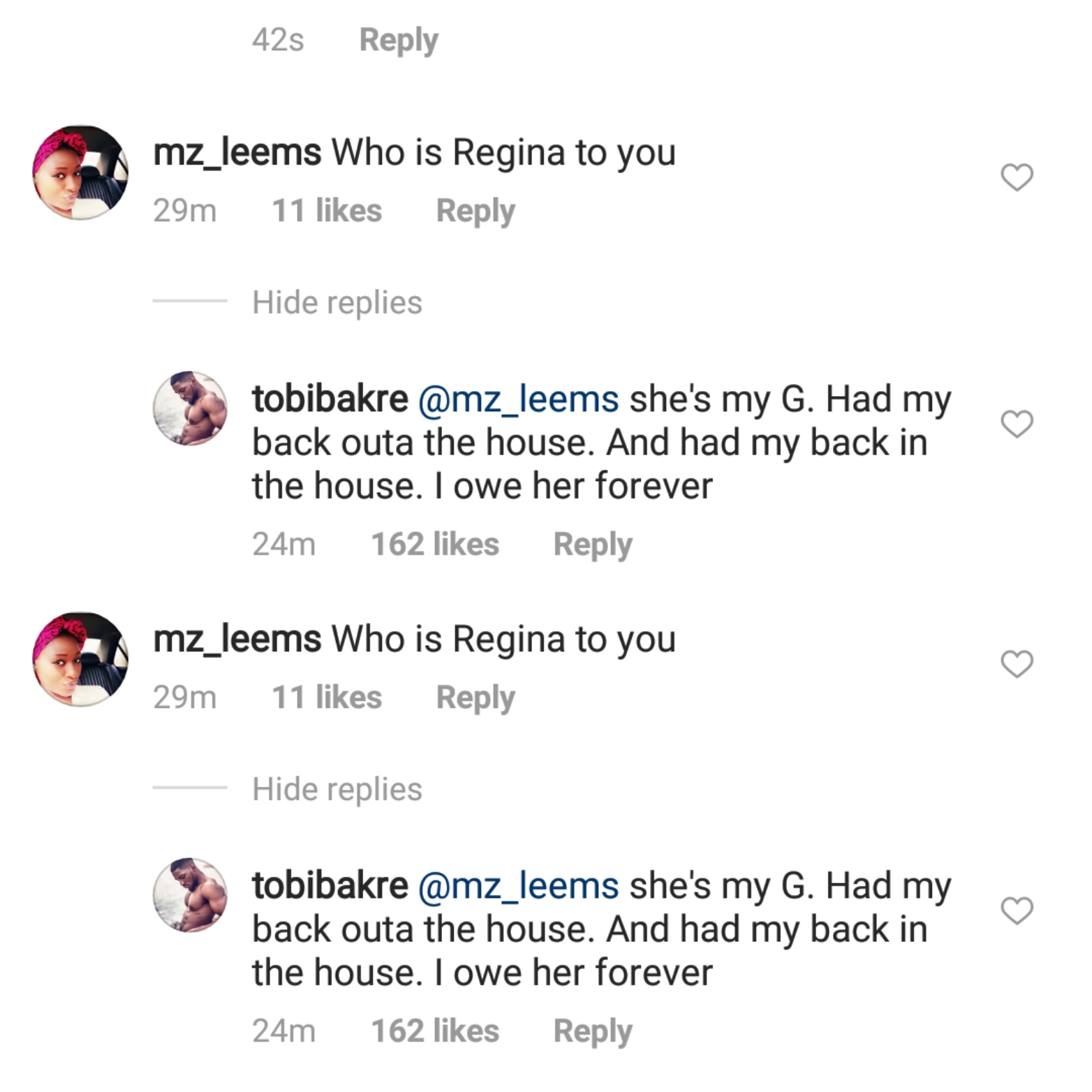Reply to the first mz_leems comment
Image resolution: width=1092 pixels, height=1092 pixels.
[x=475, y=210]
